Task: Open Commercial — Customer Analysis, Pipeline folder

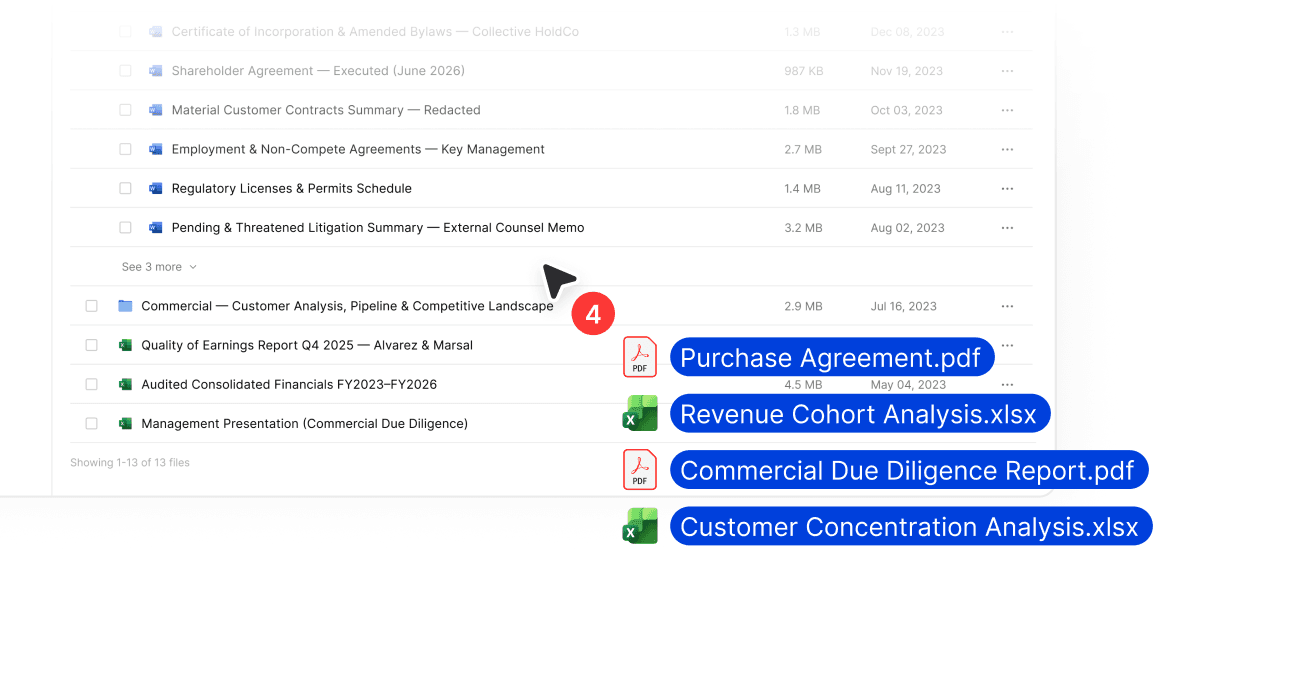Action: pyautogui.click(x=347, y=306)
